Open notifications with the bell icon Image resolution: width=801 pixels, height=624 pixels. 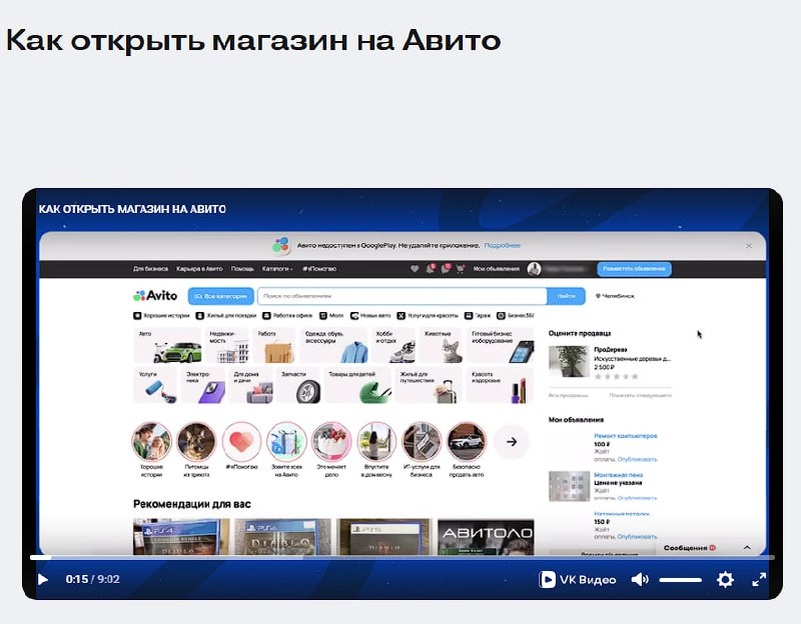tap(430, 268)
